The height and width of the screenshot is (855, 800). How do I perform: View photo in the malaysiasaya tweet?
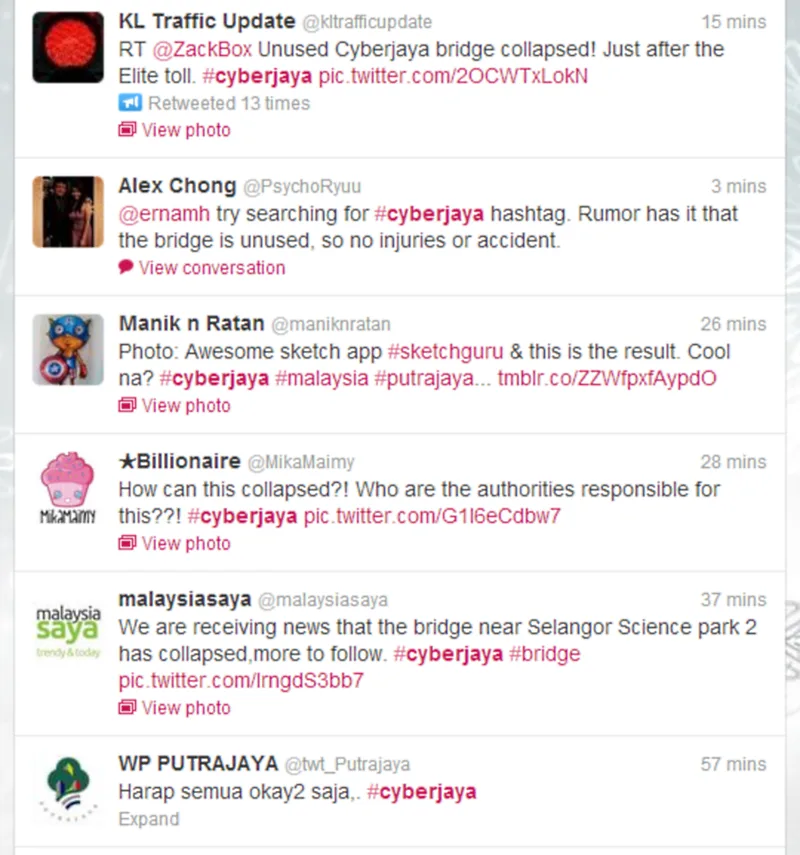[x=186, y=708]
